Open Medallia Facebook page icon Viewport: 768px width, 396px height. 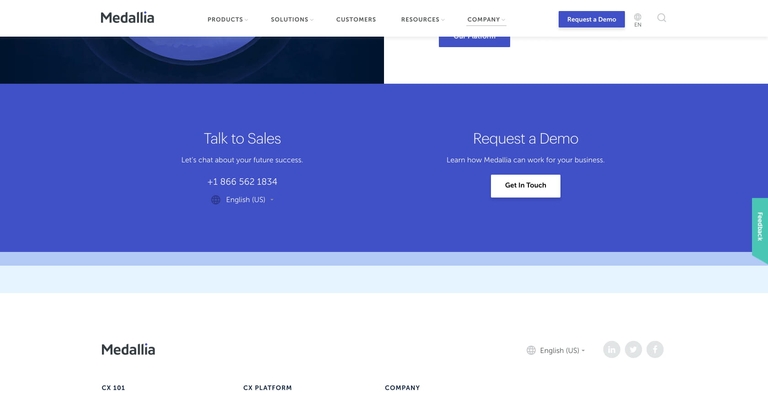655,349
